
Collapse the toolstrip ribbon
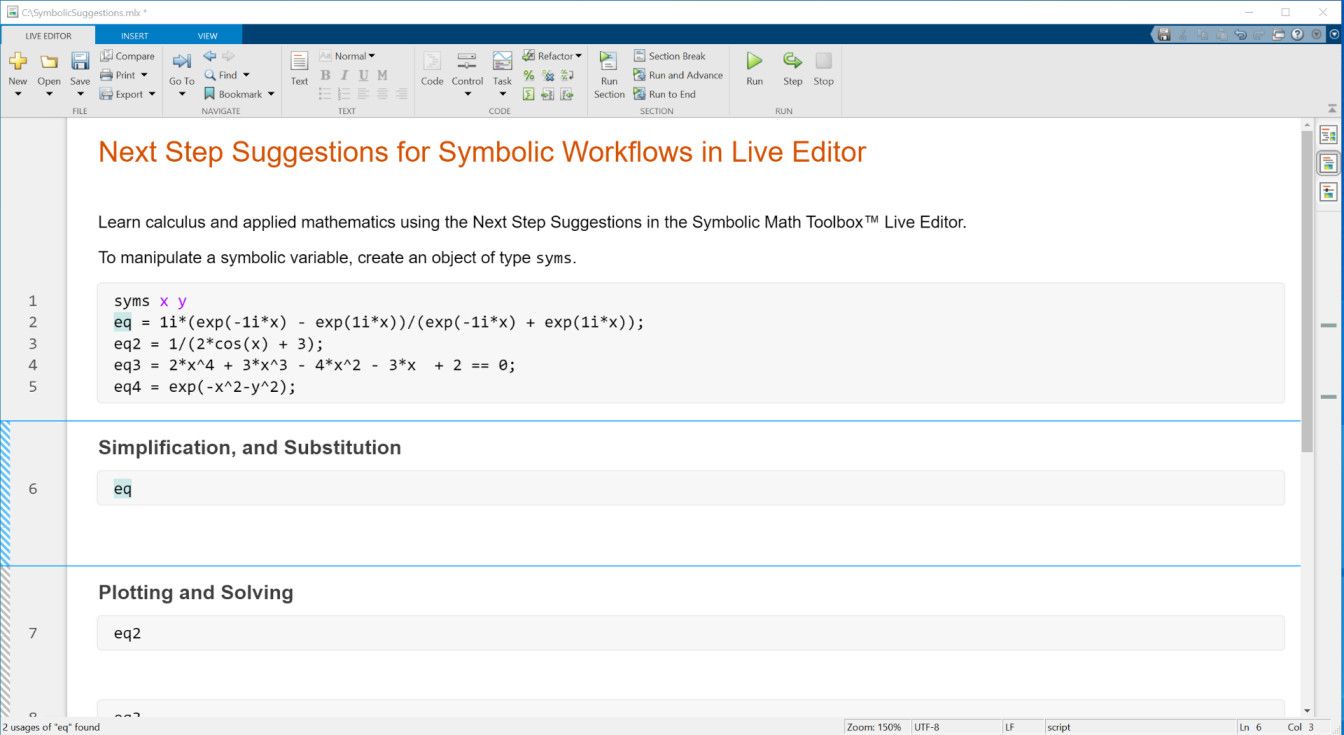(1331, 107)
